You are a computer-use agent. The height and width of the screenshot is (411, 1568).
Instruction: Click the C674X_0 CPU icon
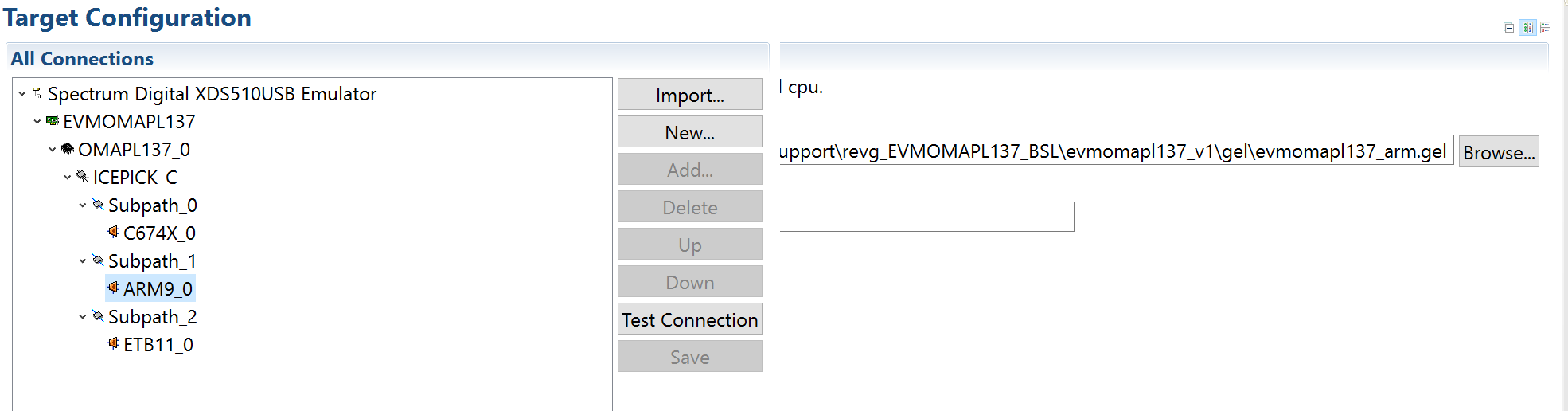pyautogui.click(x=113, y=232)
